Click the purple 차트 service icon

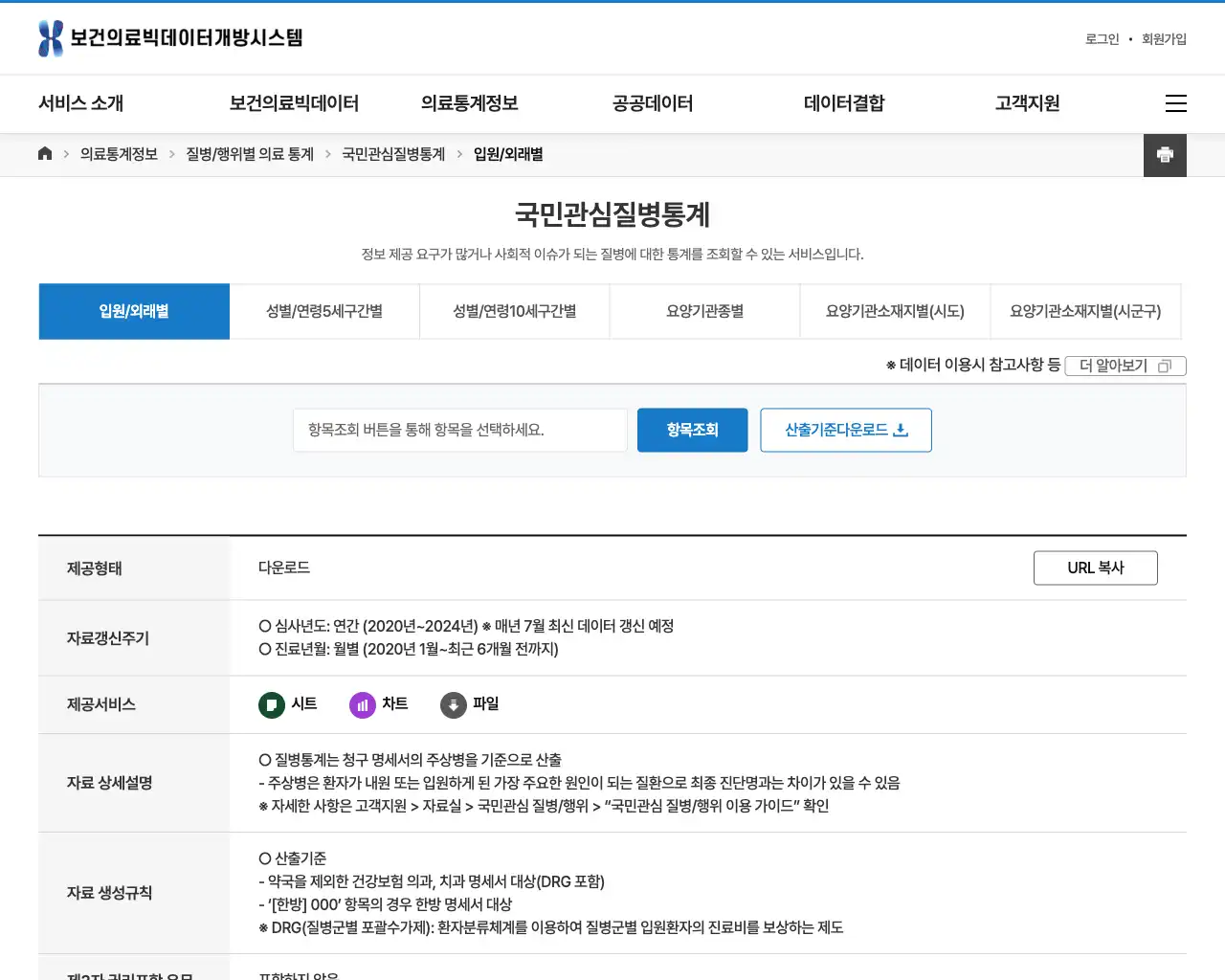coord(363,705)
